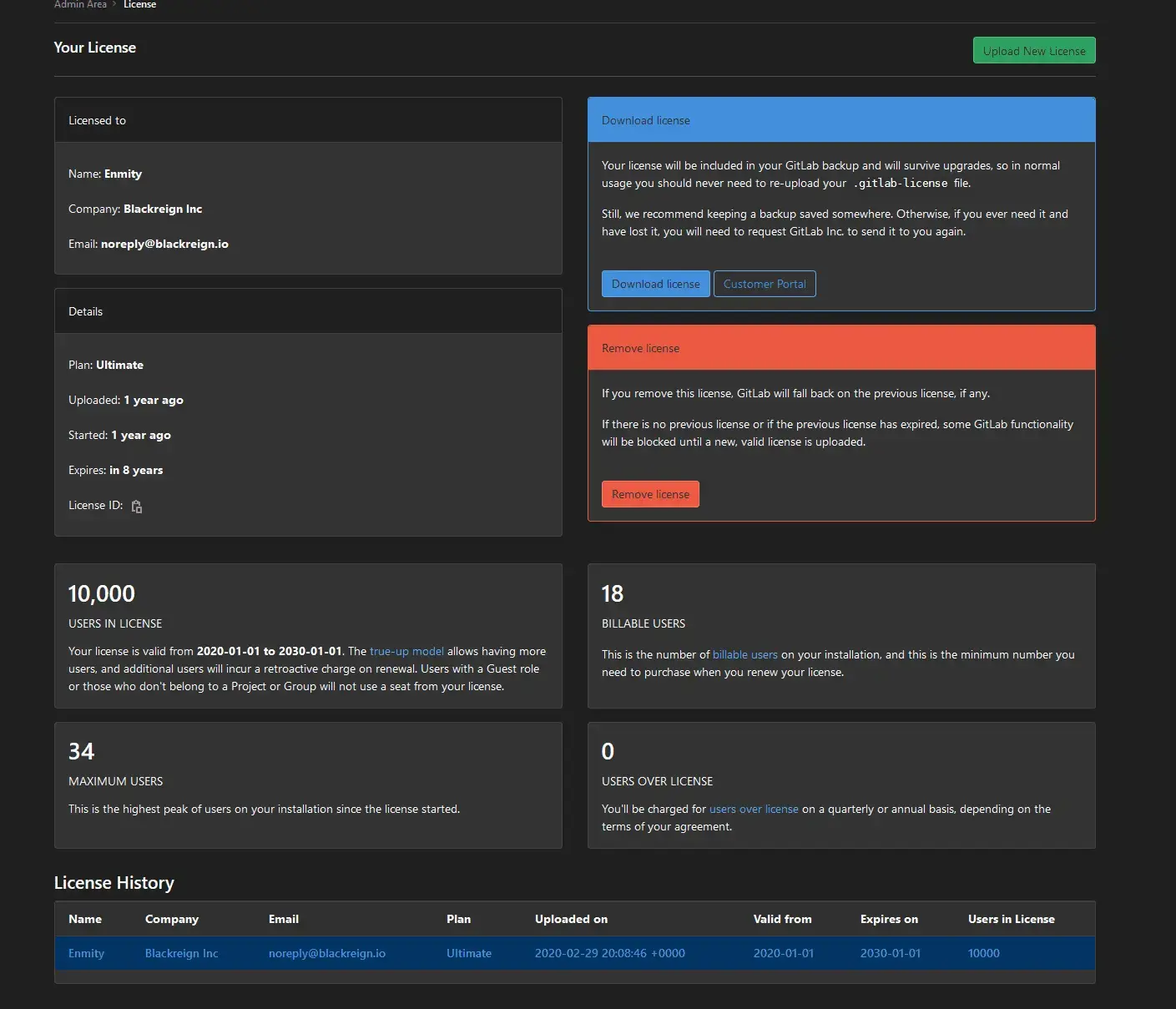The width and height of the screenshot is (1176, 1009).
Task: Click the Plan: Ultimate detail line
Action: 106,365
